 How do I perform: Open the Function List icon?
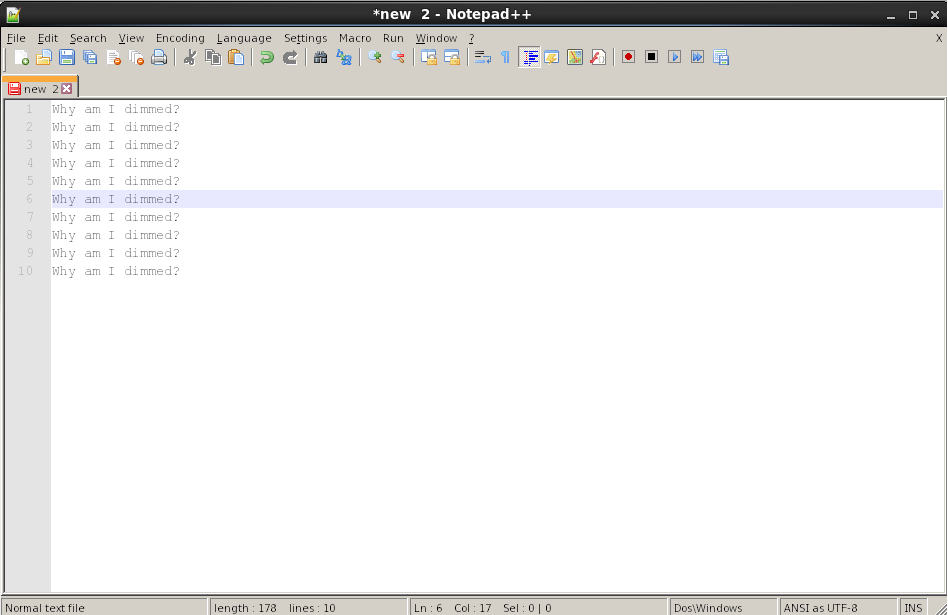click(x=598, y=57)
